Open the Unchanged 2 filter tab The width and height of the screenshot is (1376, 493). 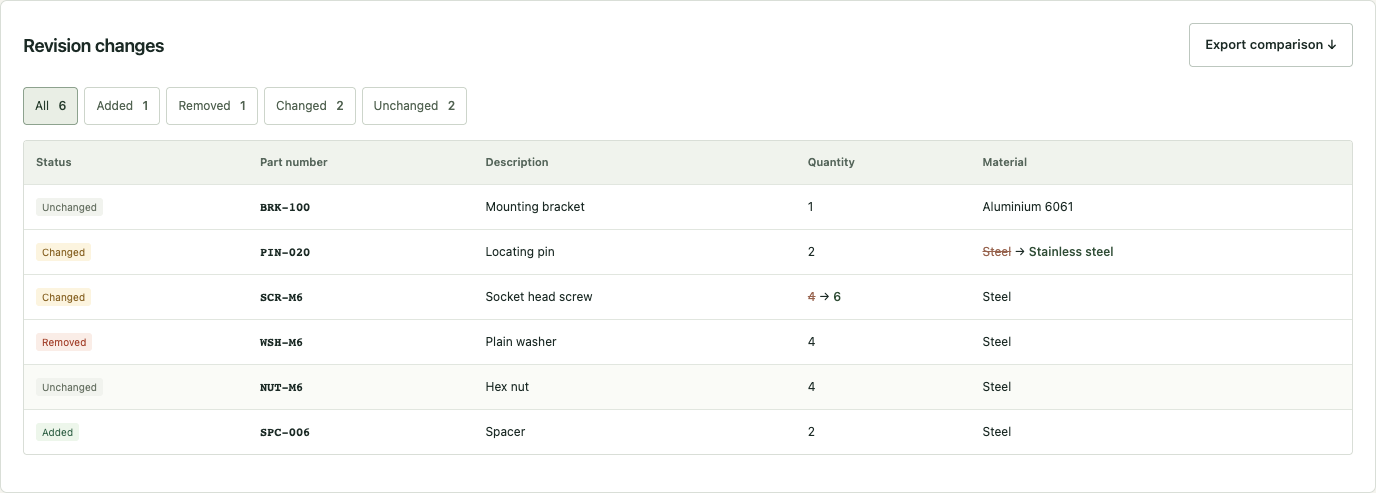click(x=414, y=106)
